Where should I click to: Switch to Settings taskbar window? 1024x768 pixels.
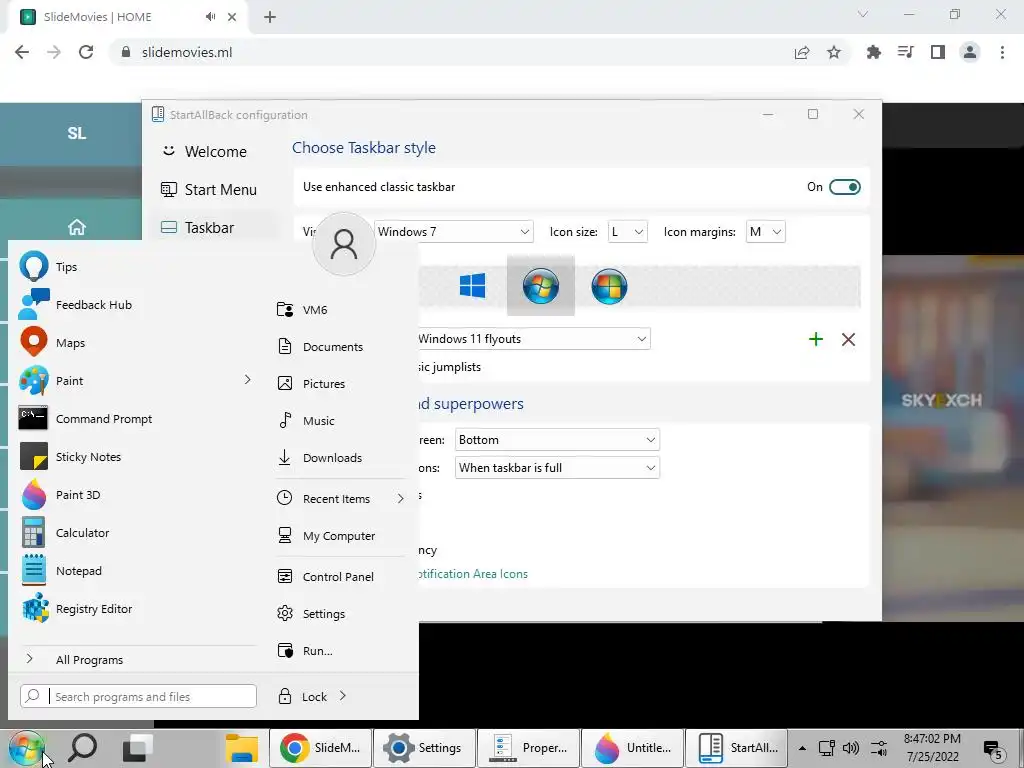pyautogui.click(x=423, y=748)
